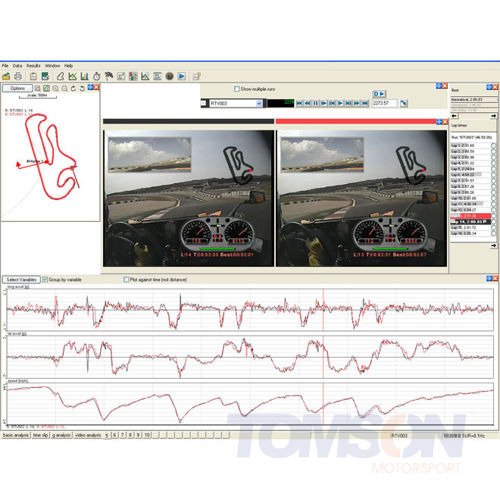Switch to the tab numbered 10
Image resolution: width=500 pixels, height=500 pixels.
pos(147,435)
